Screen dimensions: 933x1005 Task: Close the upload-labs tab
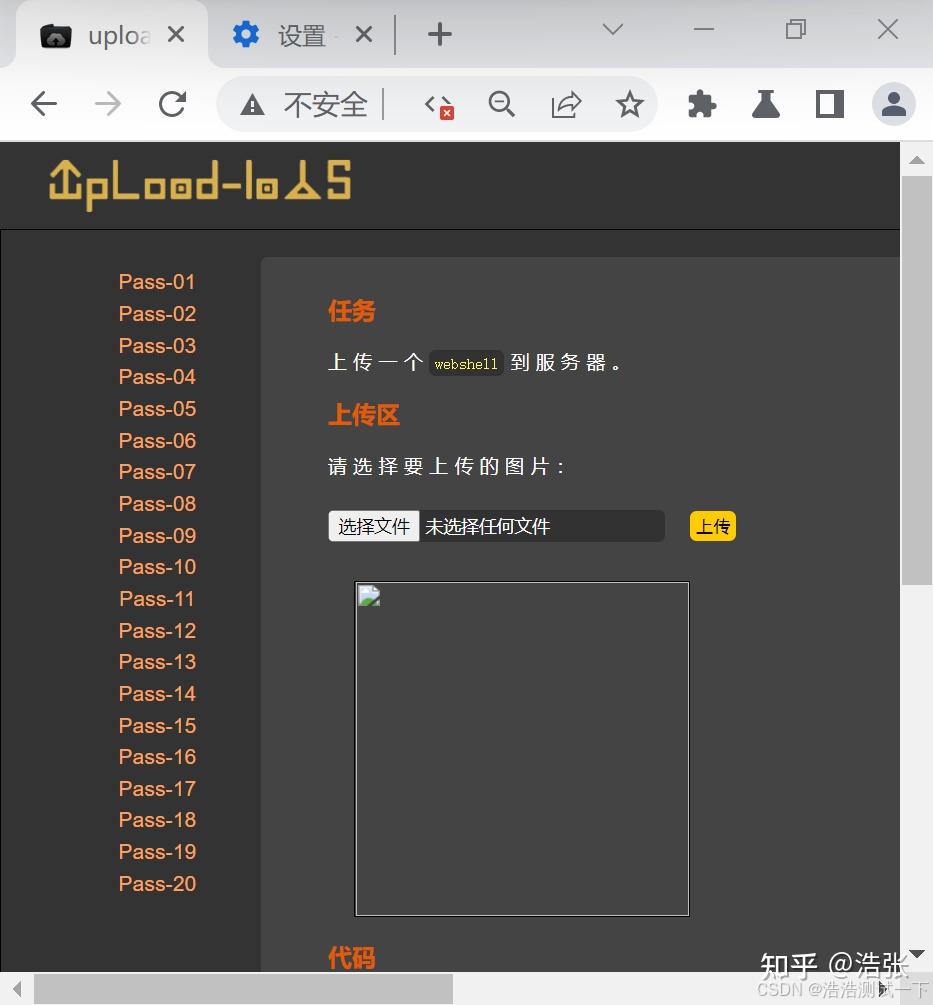pyautogui.click(x=176, y=34)
